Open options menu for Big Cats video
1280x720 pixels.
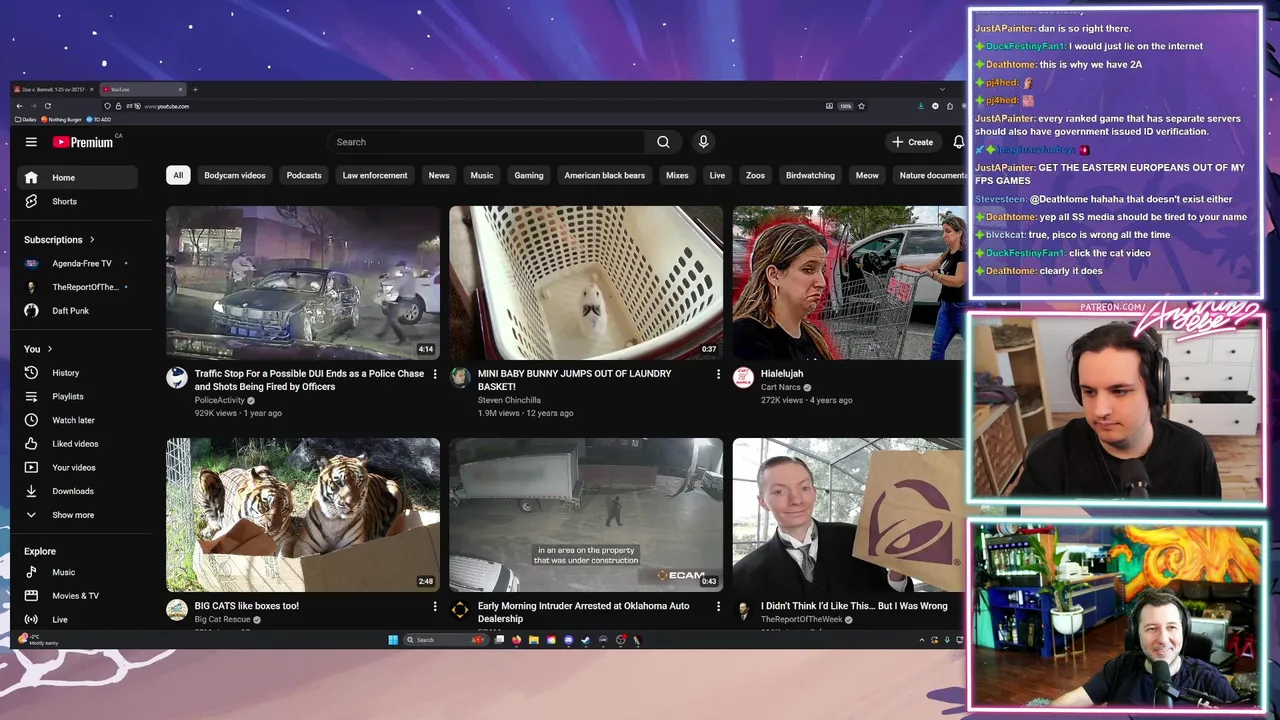(x=434, y=606)
